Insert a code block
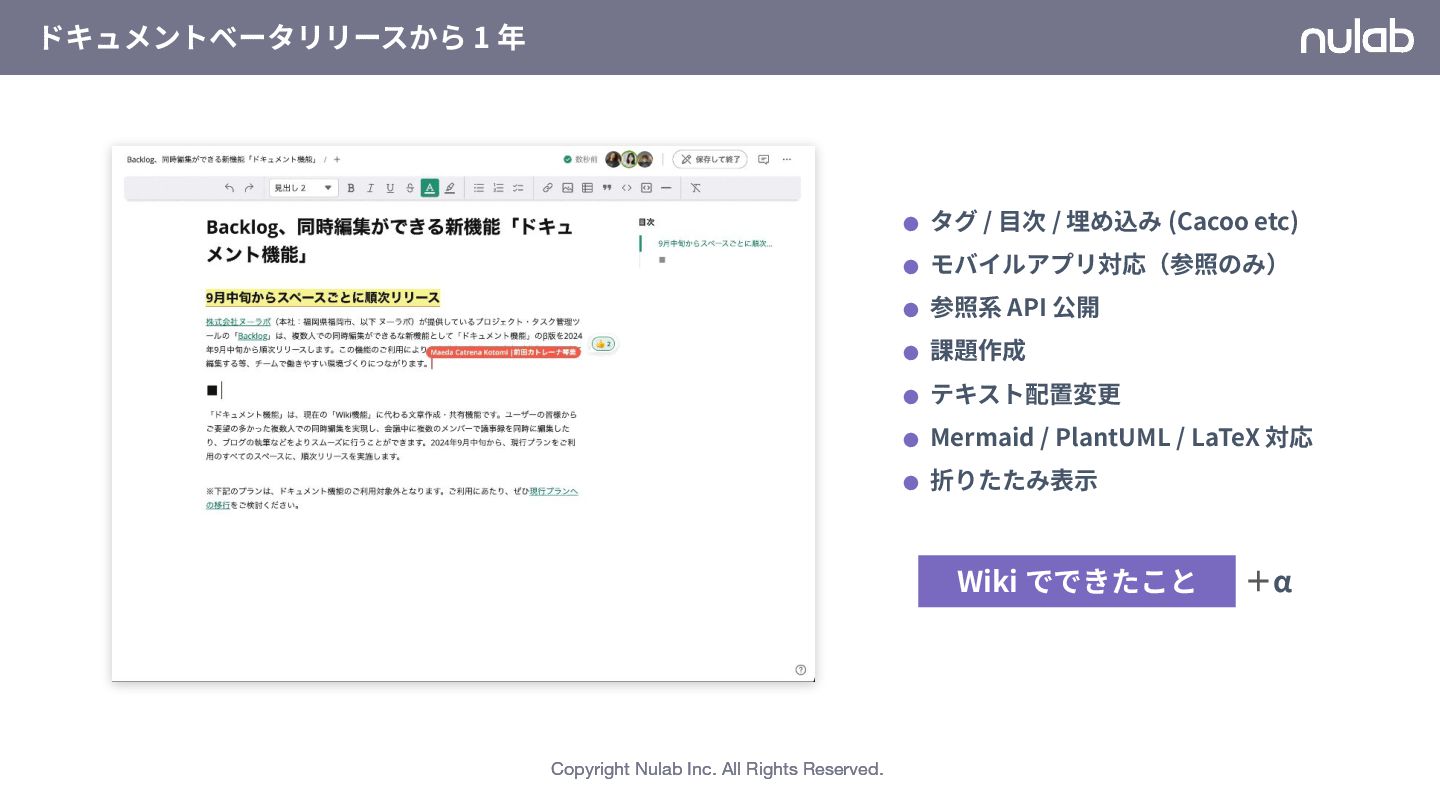The height and width of the screenshot is (810, 1440). [646, 188]
